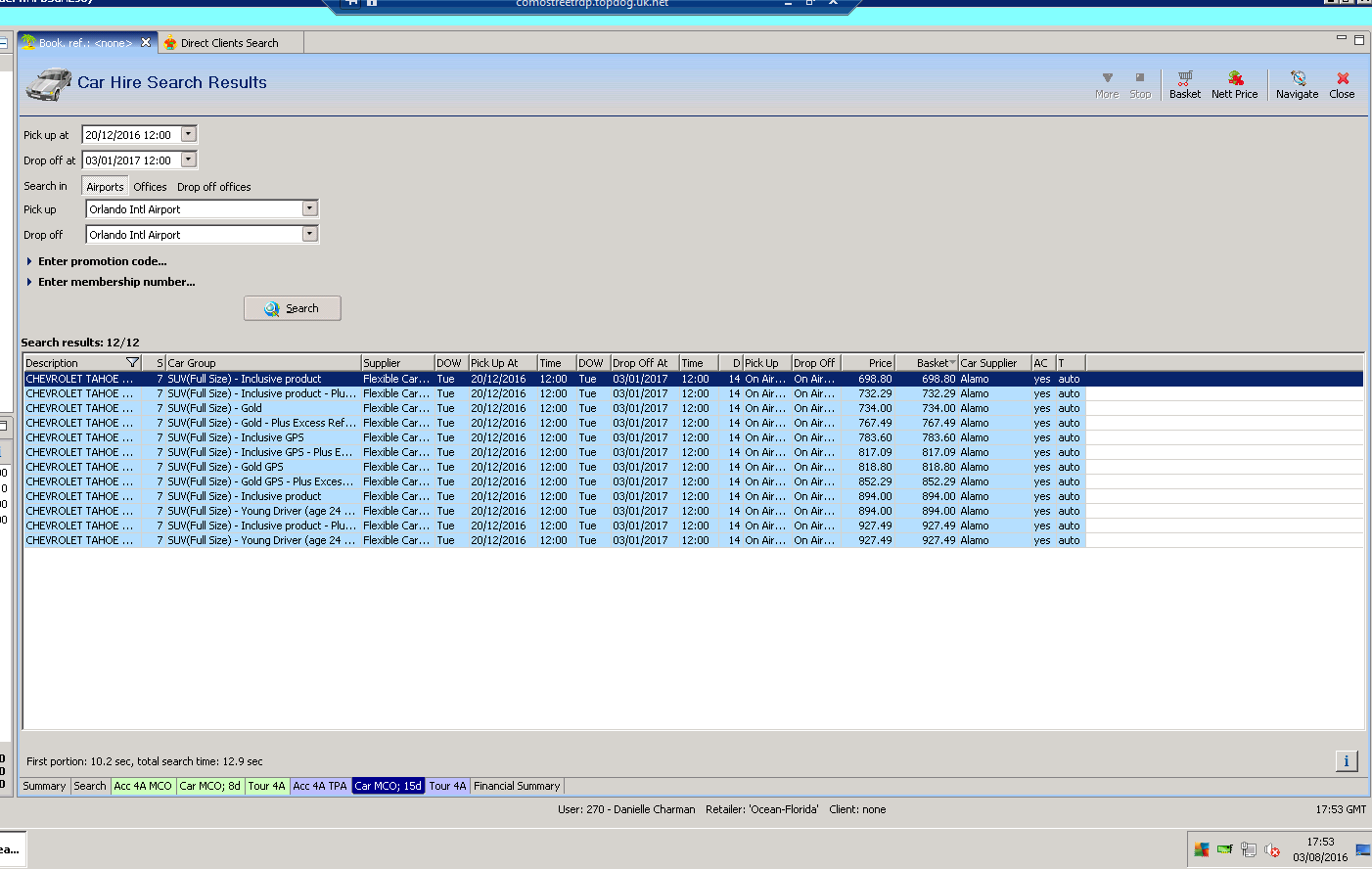This screenshot has height=869, width=1372.
Task: Expand Enter membership number section
Action: coord(111,282)
